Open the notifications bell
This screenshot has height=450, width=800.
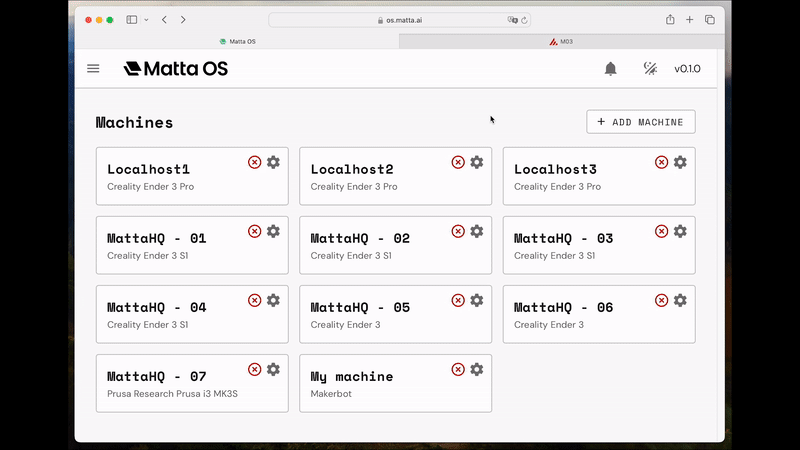coord(610,69)
